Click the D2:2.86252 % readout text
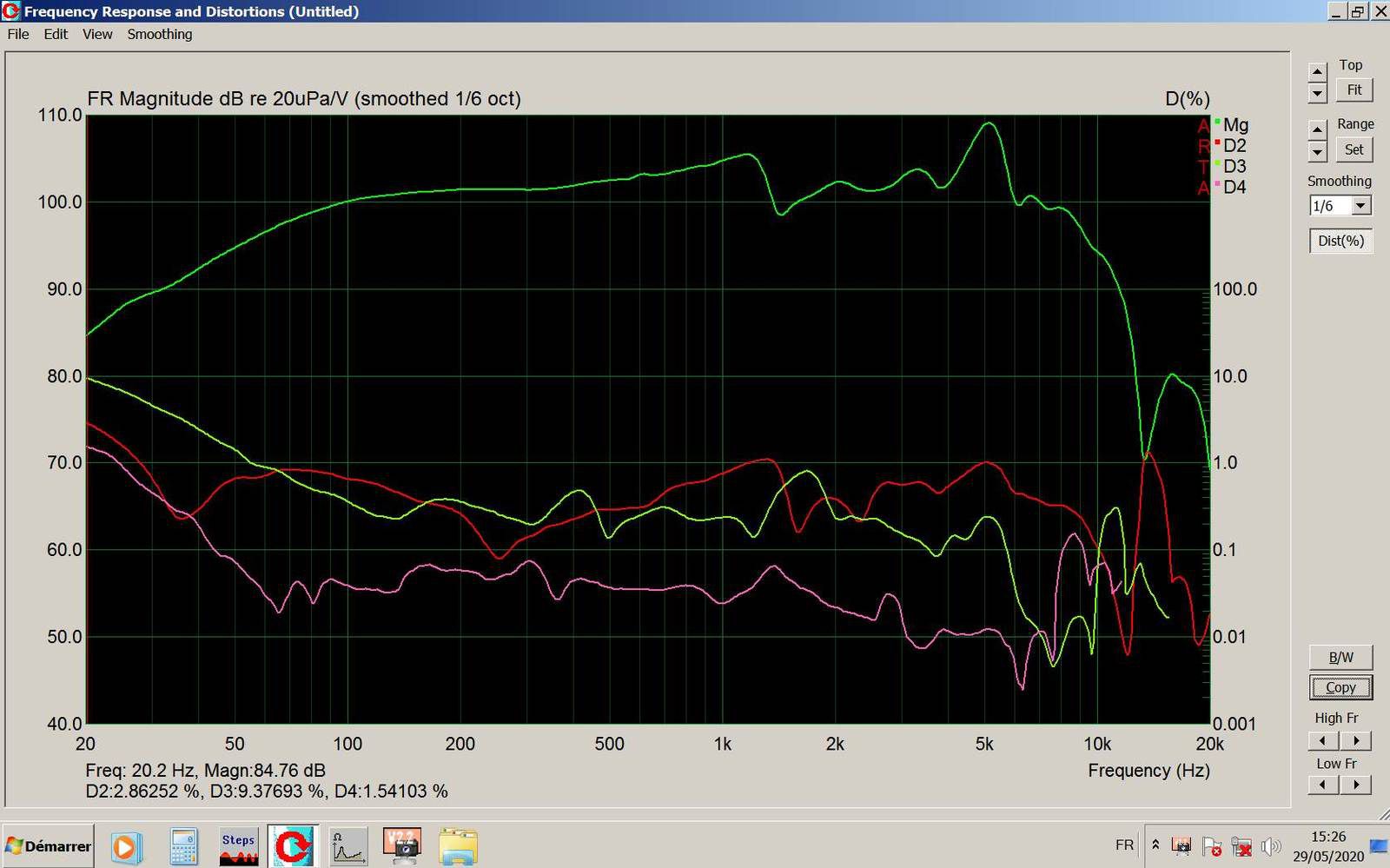 tap(144, 792)
